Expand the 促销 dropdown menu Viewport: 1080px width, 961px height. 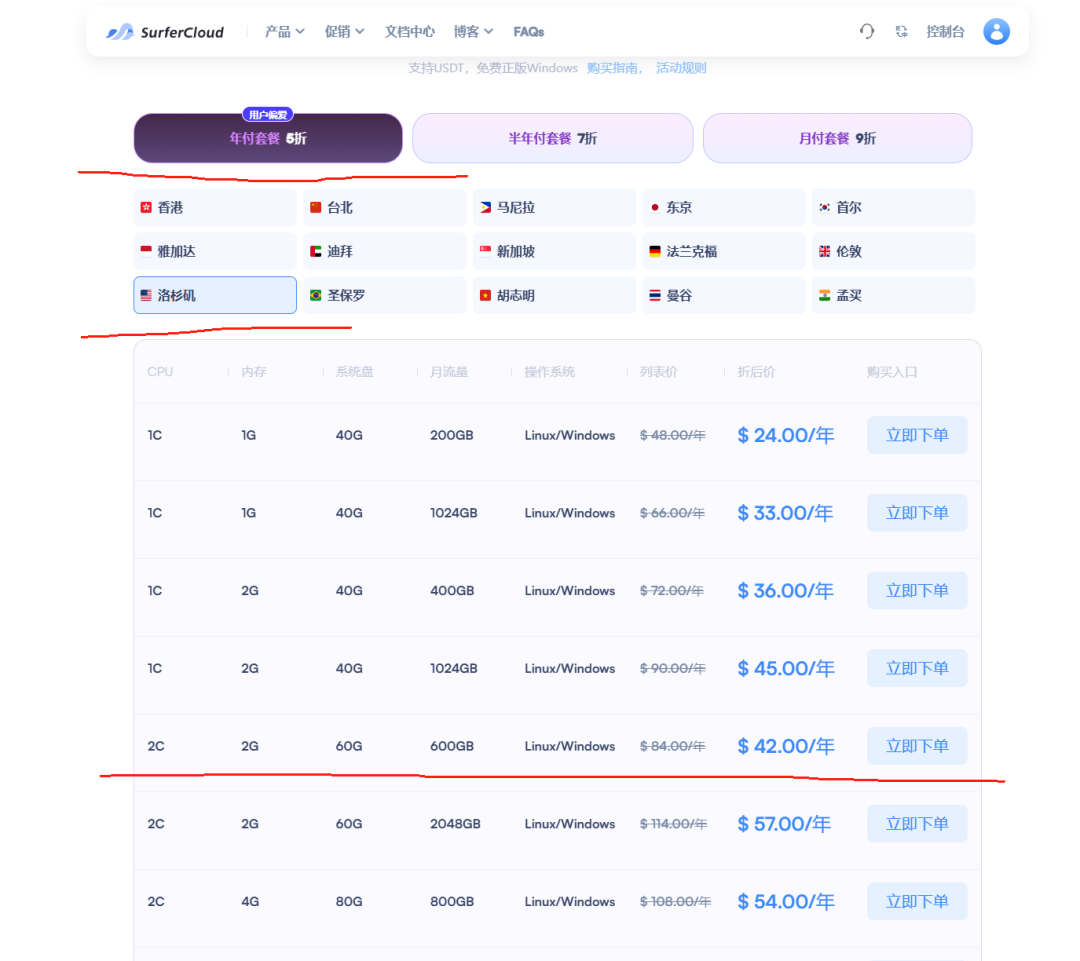(344, 32)
